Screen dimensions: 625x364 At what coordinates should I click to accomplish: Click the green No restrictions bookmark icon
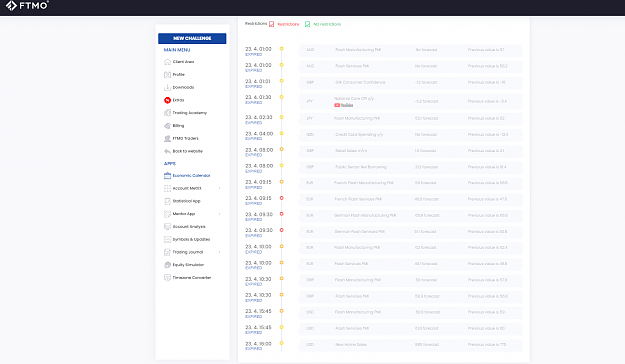pos(307,24)
